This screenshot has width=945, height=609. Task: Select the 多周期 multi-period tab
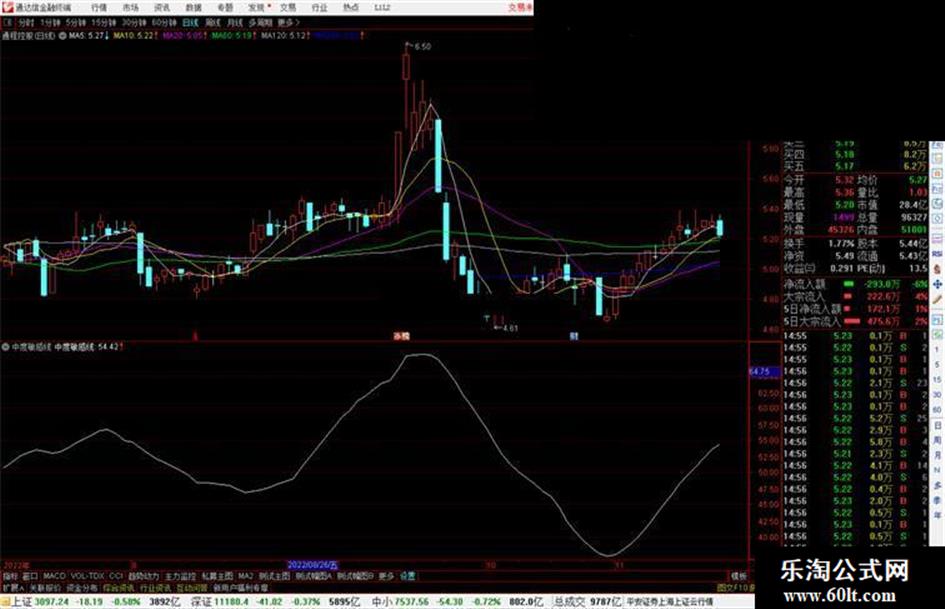260,22
